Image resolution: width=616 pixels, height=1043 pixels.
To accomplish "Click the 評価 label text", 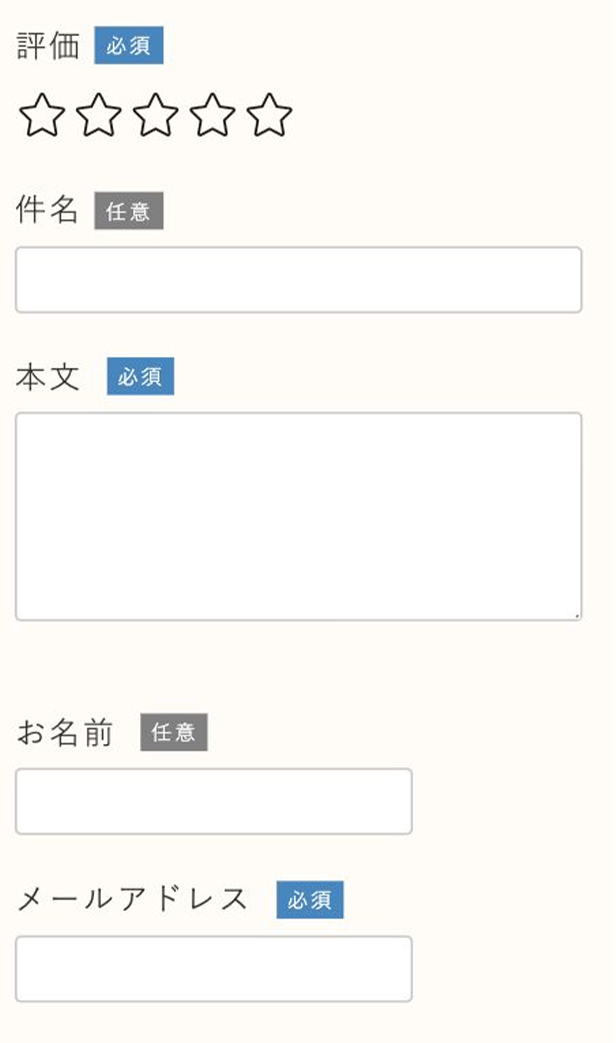I will pos(48,46).
